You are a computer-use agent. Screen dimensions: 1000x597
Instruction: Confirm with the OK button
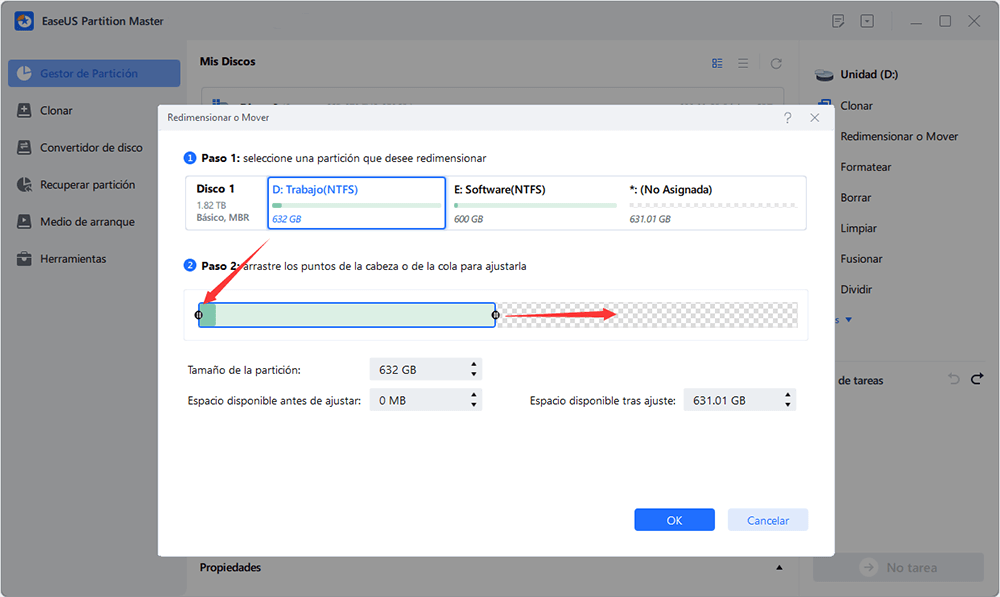(x=674, y=520)
